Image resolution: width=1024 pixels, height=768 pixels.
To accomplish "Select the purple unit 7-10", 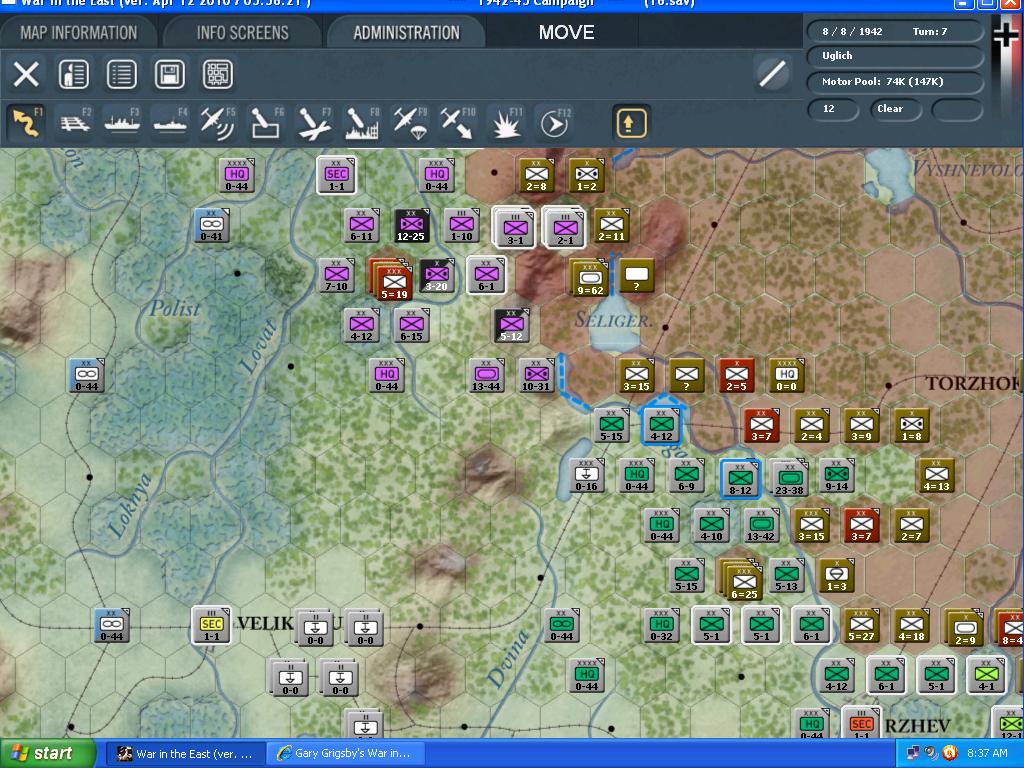I will pos(336,275).
